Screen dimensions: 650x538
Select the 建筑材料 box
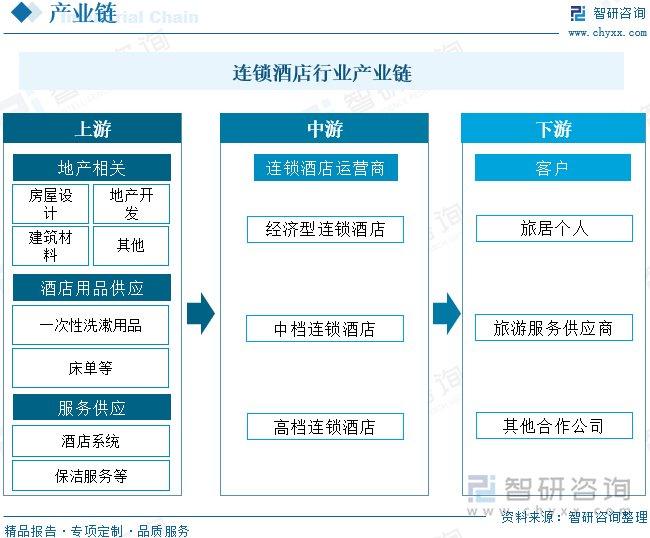(x=51, y=246)
